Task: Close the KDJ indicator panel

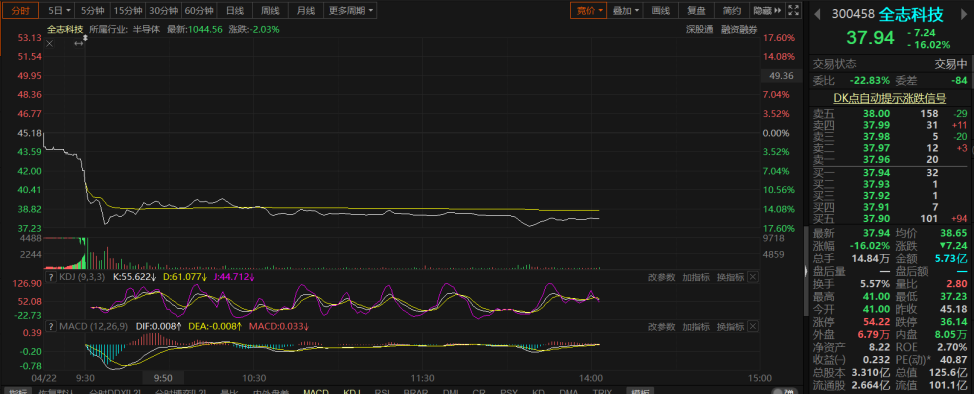Action: (753, 277)
